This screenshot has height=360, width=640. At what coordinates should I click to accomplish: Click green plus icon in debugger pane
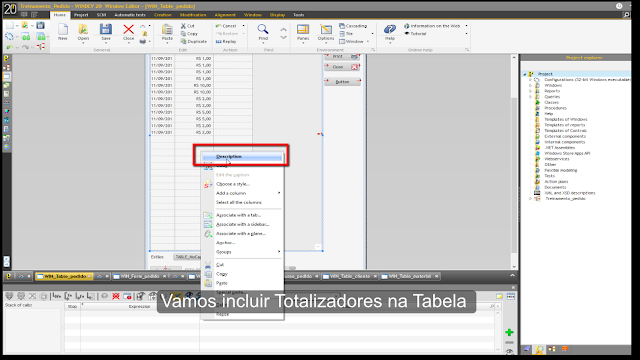click(x=509, y=332)
